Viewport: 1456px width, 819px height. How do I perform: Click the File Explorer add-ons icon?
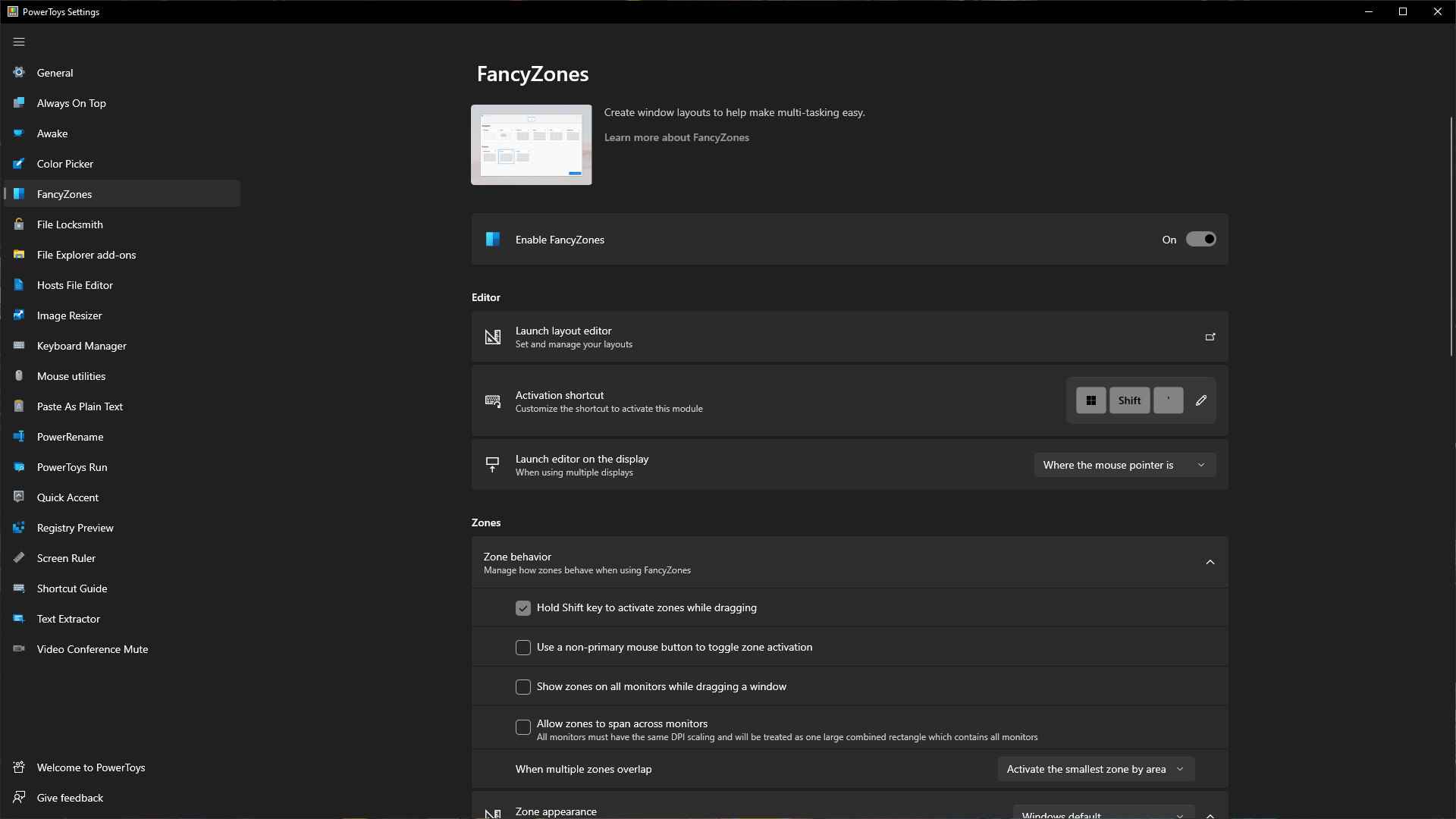(19, 254)
